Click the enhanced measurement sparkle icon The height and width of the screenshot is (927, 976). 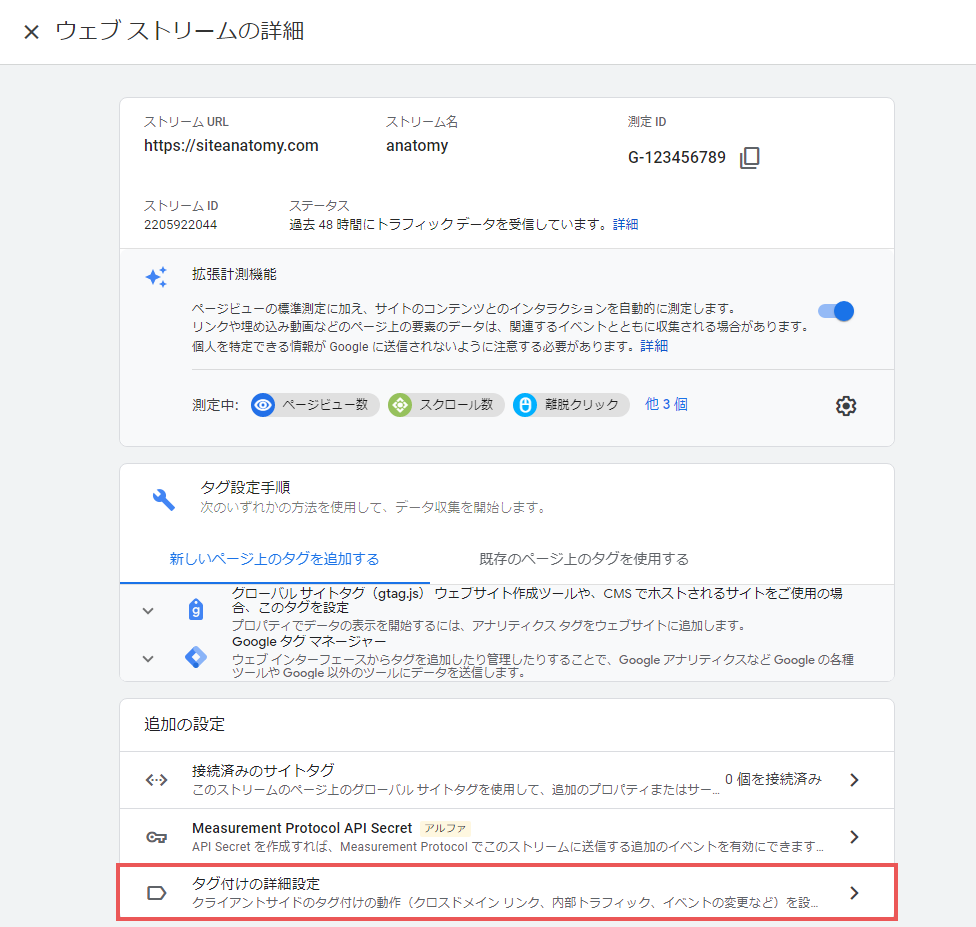pos(156,277)
